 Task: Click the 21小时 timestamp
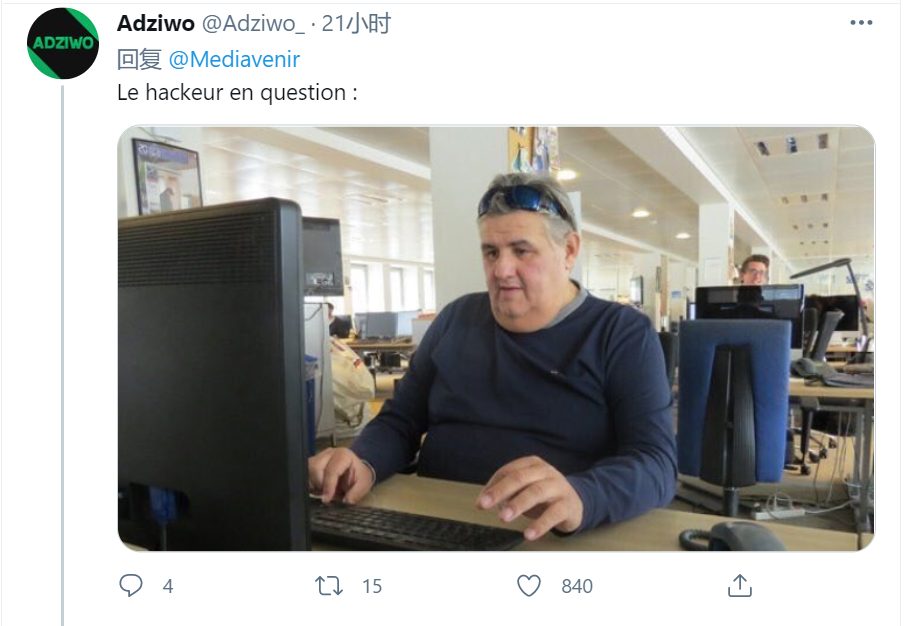356,24
